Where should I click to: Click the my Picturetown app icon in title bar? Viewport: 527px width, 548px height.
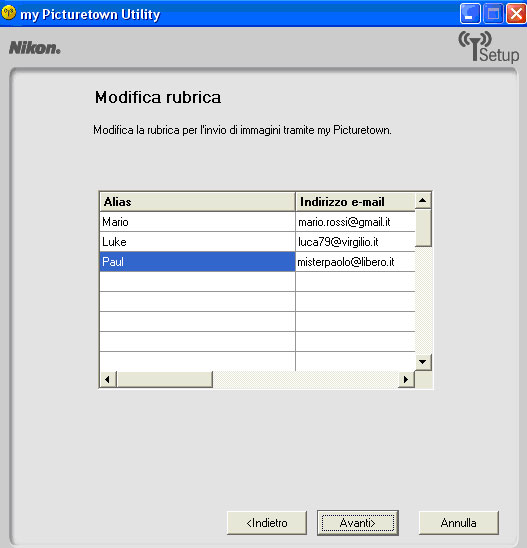click(8, 13)
